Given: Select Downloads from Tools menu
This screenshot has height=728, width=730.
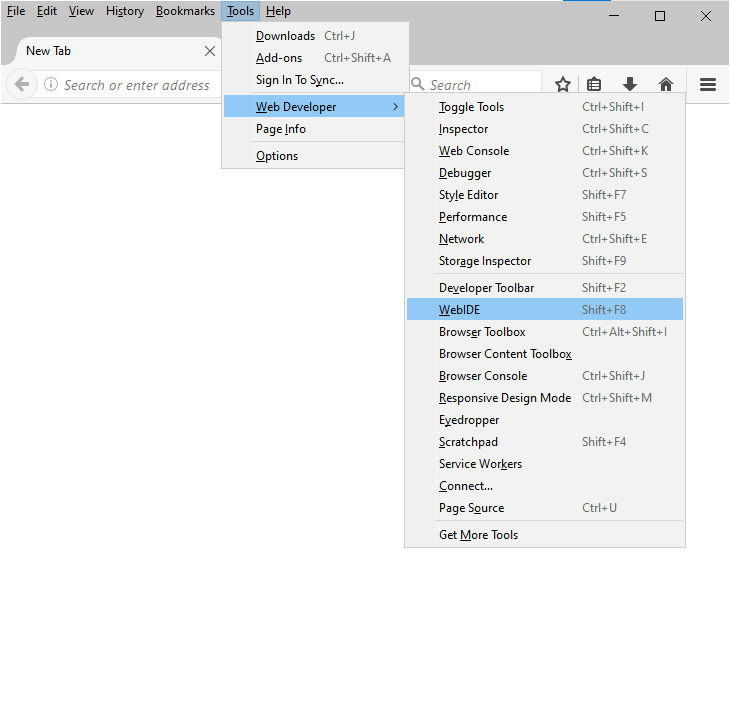Looking at the screenshot, I should pos(315,36).
